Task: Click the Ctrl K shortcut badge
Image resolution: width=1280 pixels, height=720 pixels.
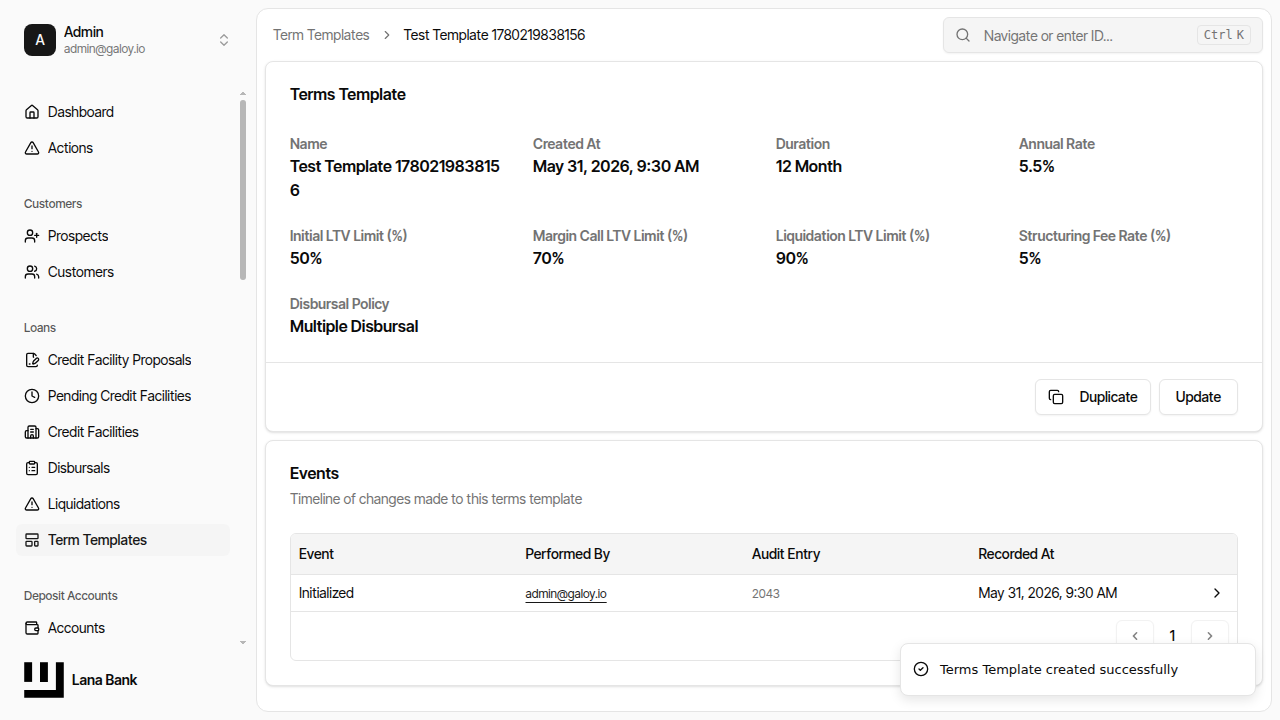Action: (1224, 35)
